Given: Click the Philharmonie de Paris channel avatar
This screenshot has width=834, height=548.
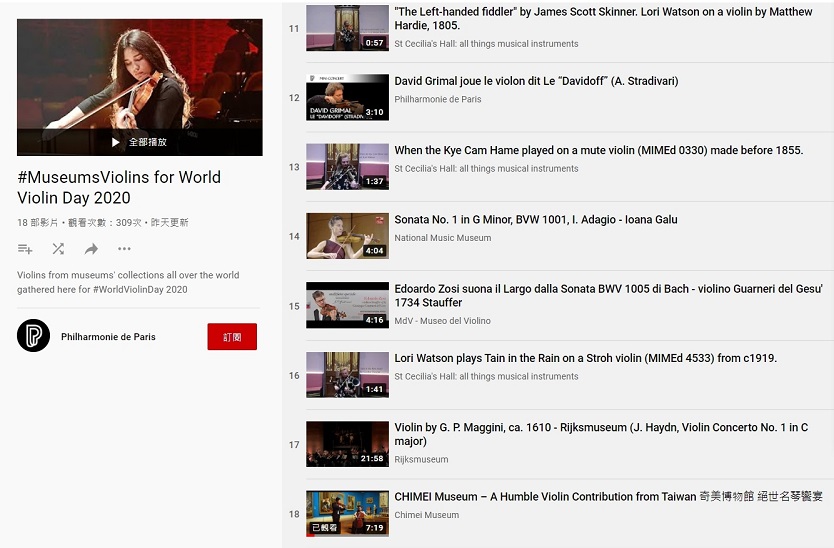Looking at the screenshot, I should tap(34, 336).
